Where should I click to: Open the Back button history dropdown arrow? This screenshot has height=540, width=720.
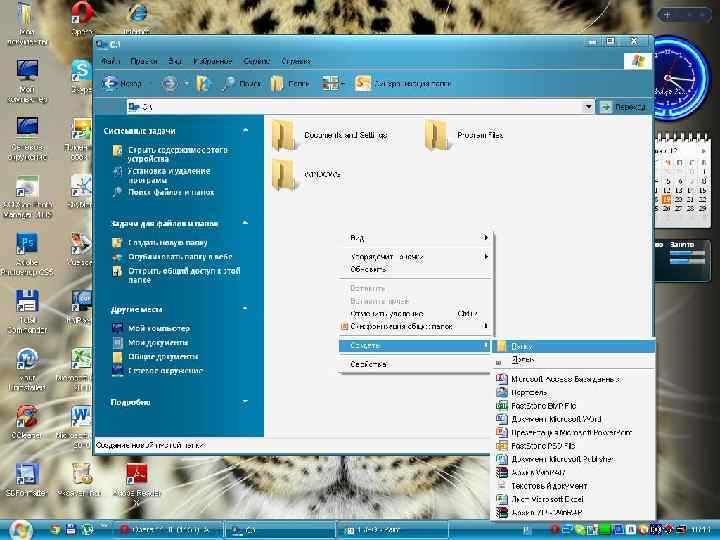(x=152, y=84)
